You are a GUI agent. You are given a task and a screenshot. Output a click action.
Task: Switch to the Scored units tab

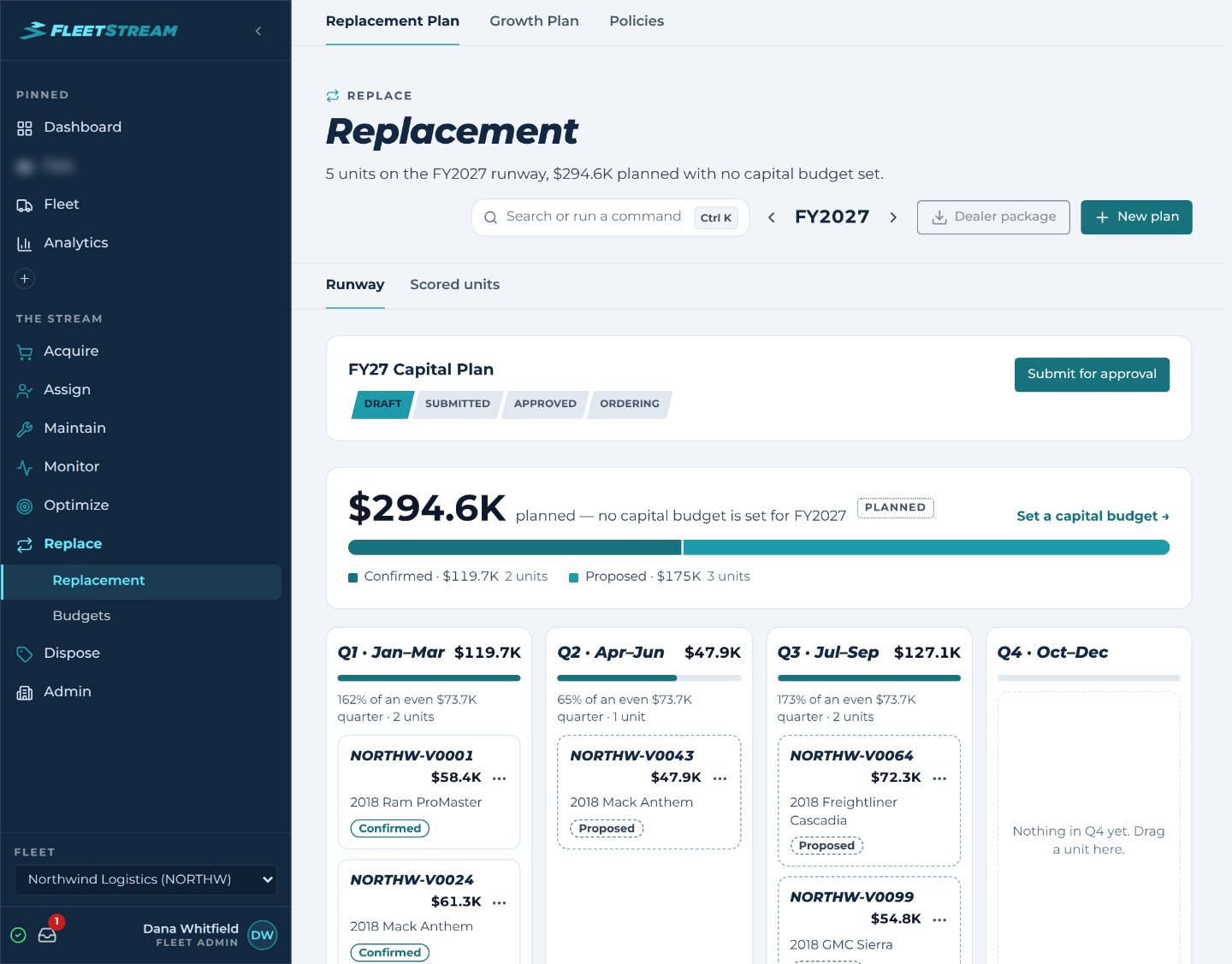pos(454,285)
